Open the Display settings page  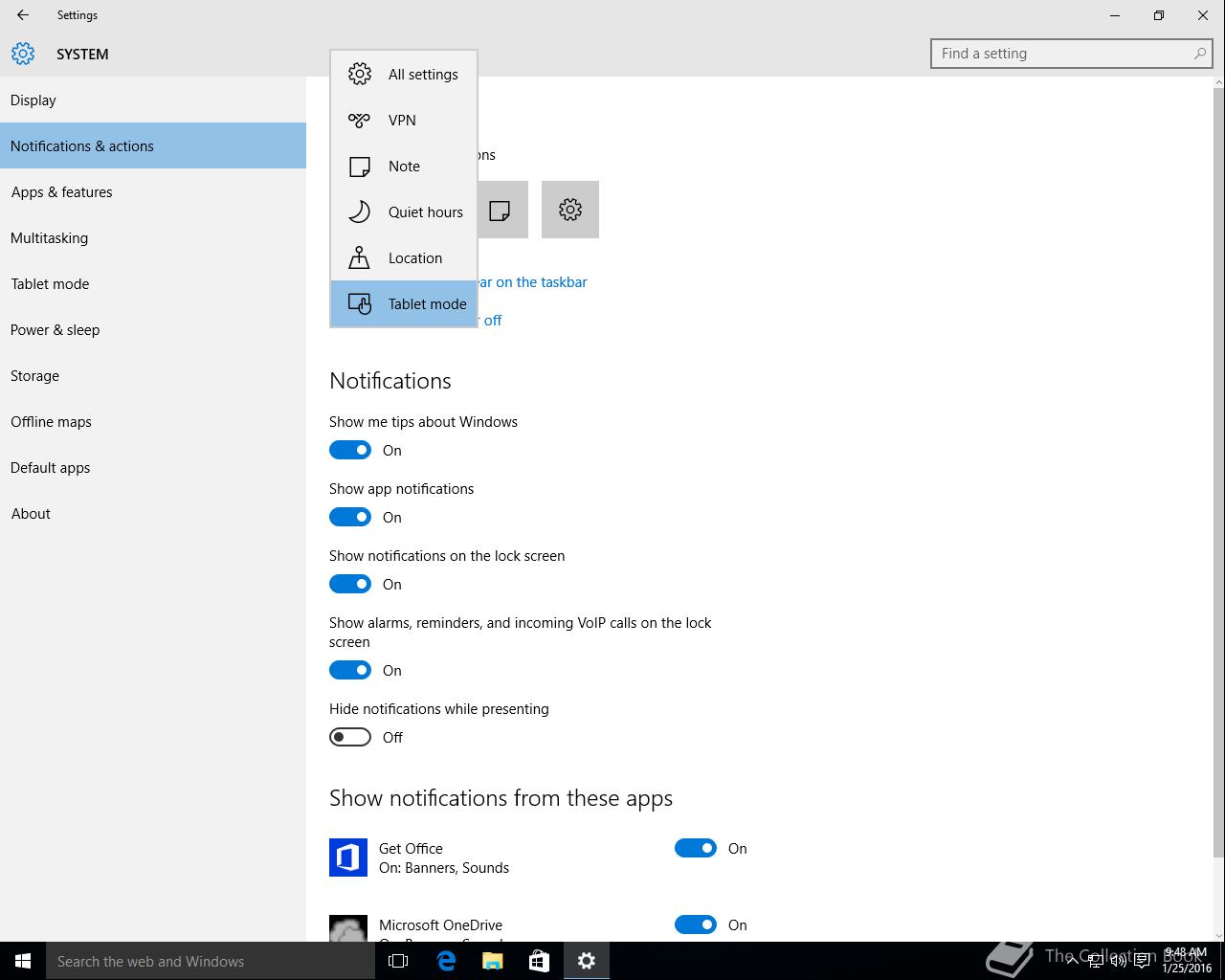[x=153, y=100]
